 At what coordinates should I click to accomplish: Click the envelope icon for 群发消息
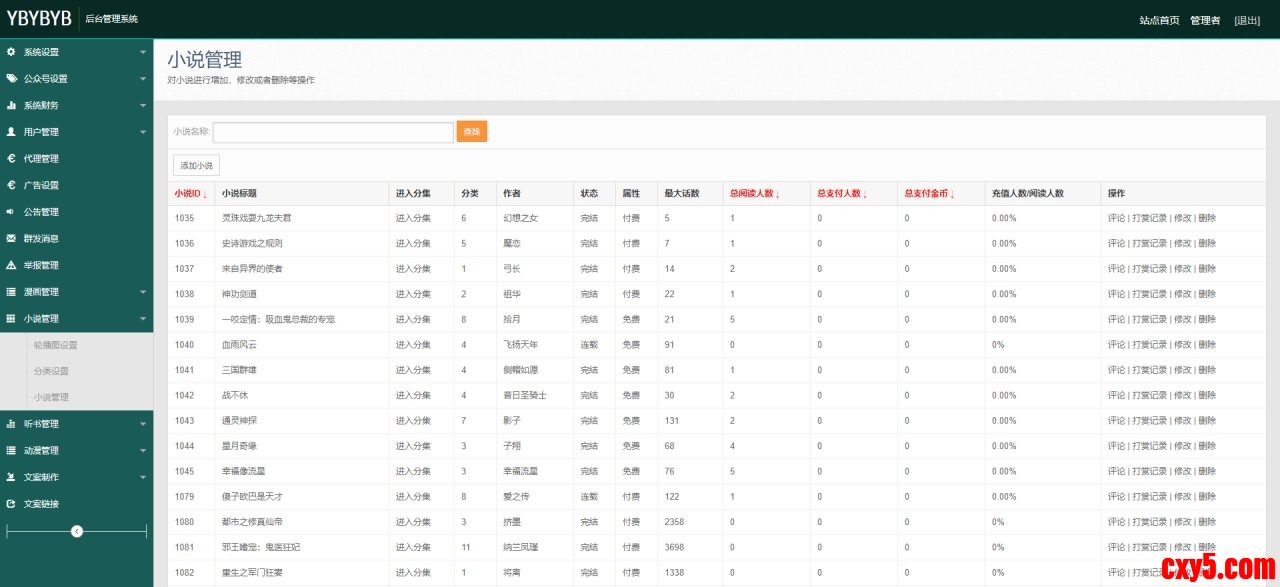(x=11, y=238)
